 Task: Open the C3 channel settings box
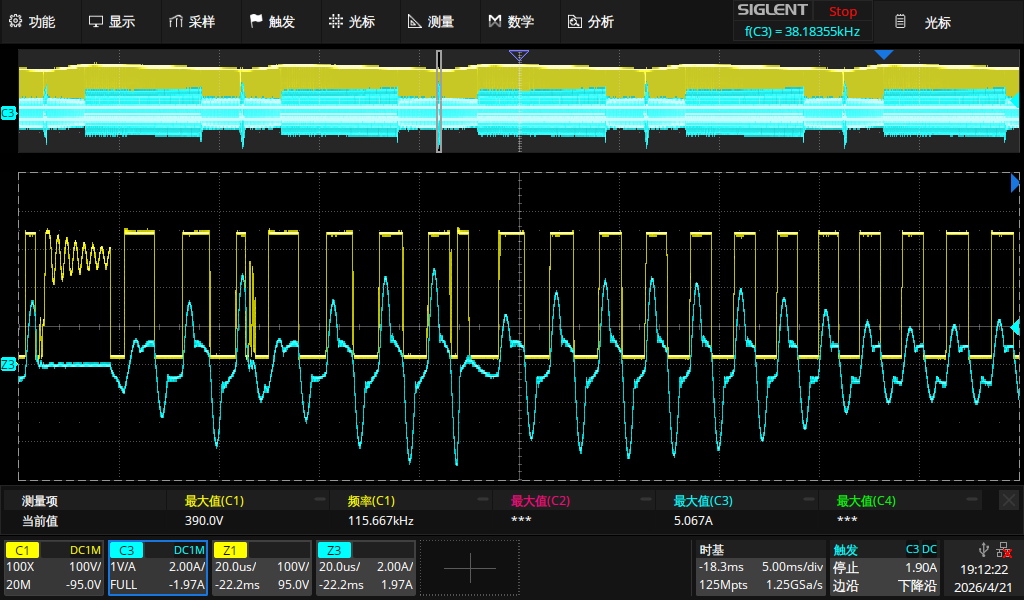pos(157,567)
